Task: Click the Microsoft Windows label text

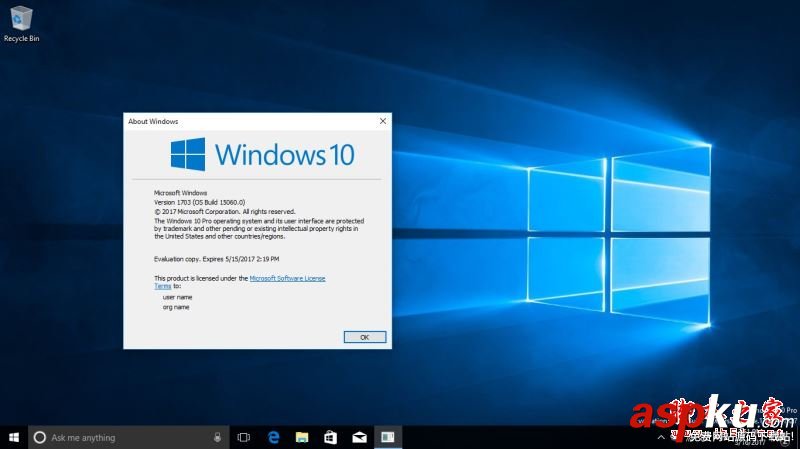Action: tap(181, 193)
